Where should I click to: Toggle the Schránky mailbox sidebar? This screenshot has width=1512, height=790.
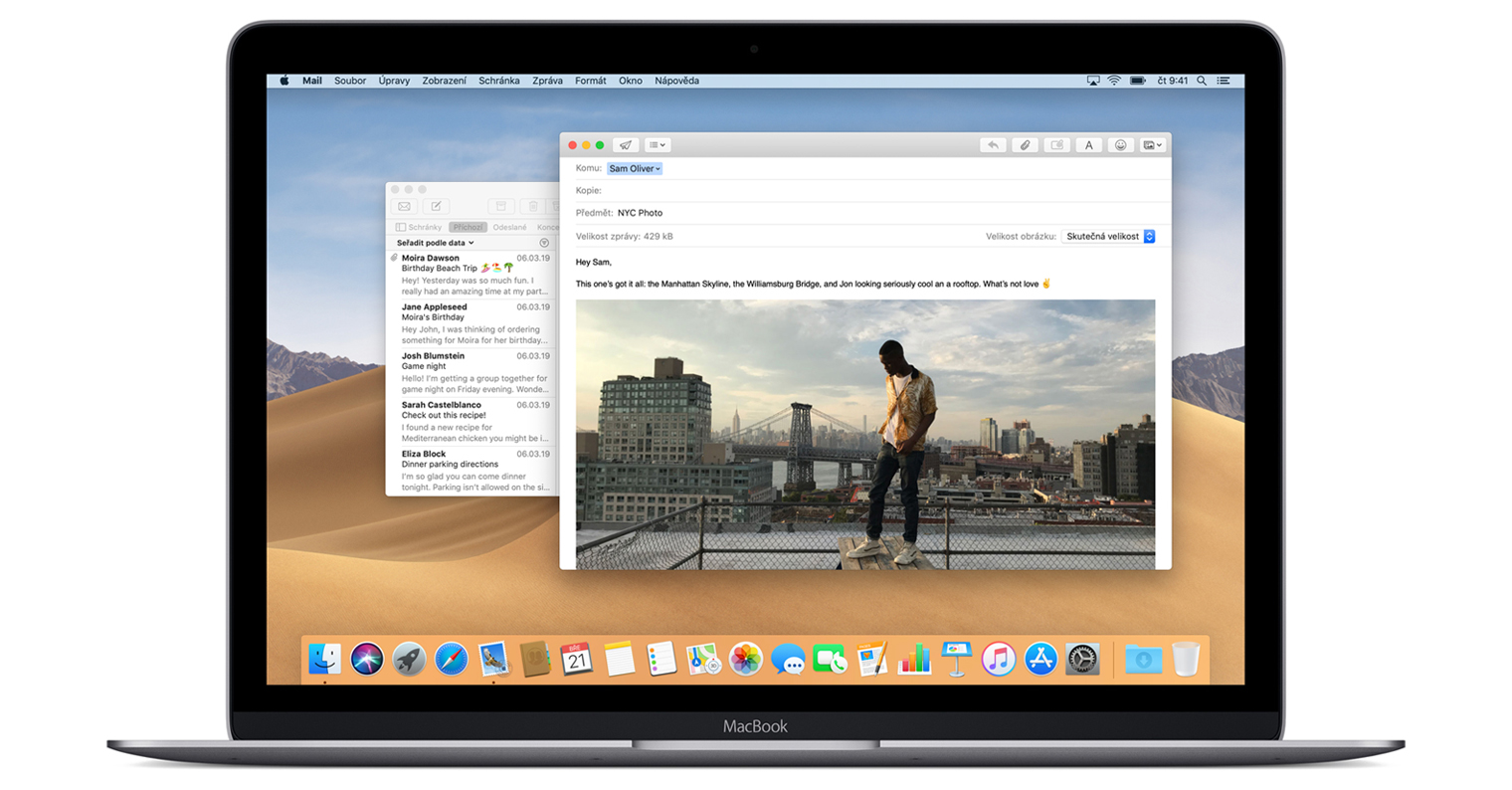point(418,227)
